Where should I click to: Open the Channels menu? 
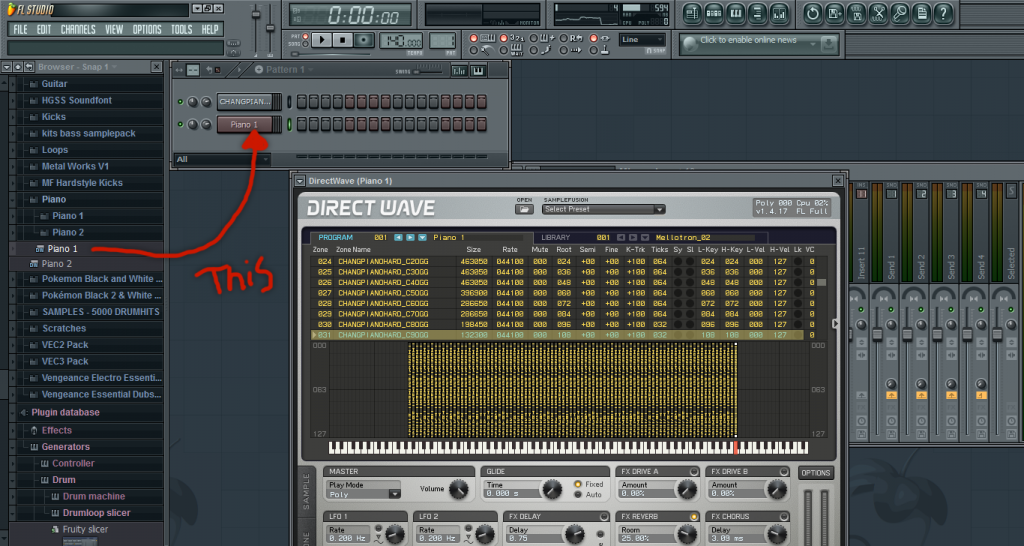click(78, 29)
